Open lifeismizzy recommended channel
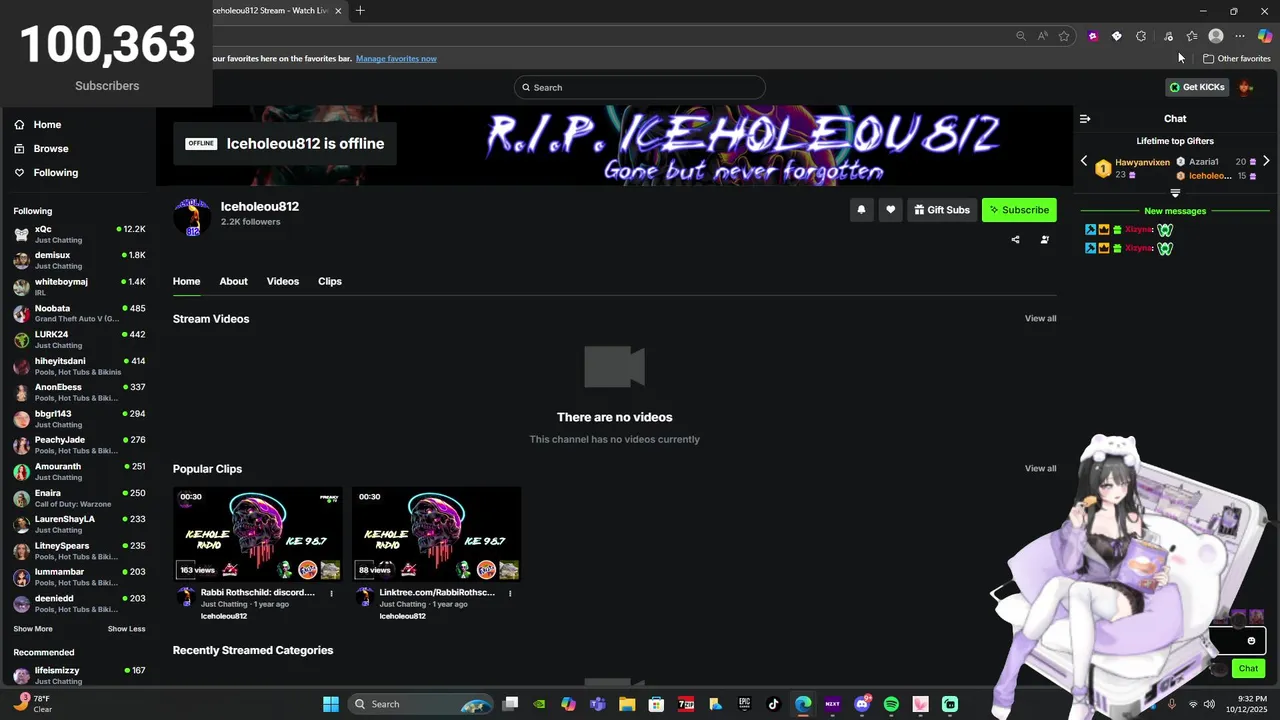Viewport: 1280px width, 720px height. (78, 675)
